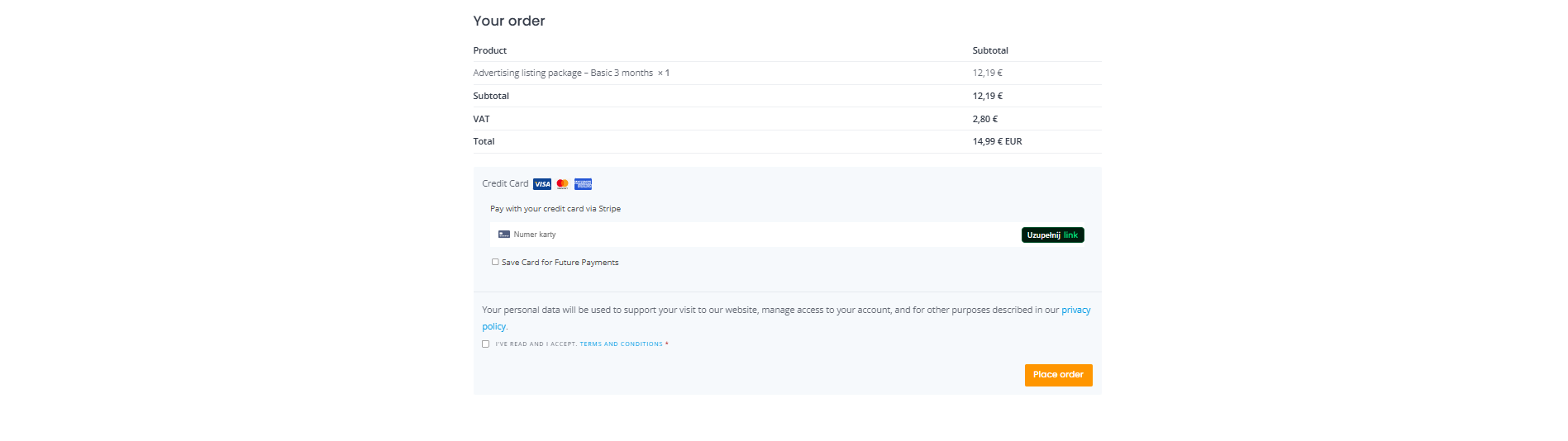Click the Visa card logo
This screenshot has height=441, width=1568.
tap(541, 184)
